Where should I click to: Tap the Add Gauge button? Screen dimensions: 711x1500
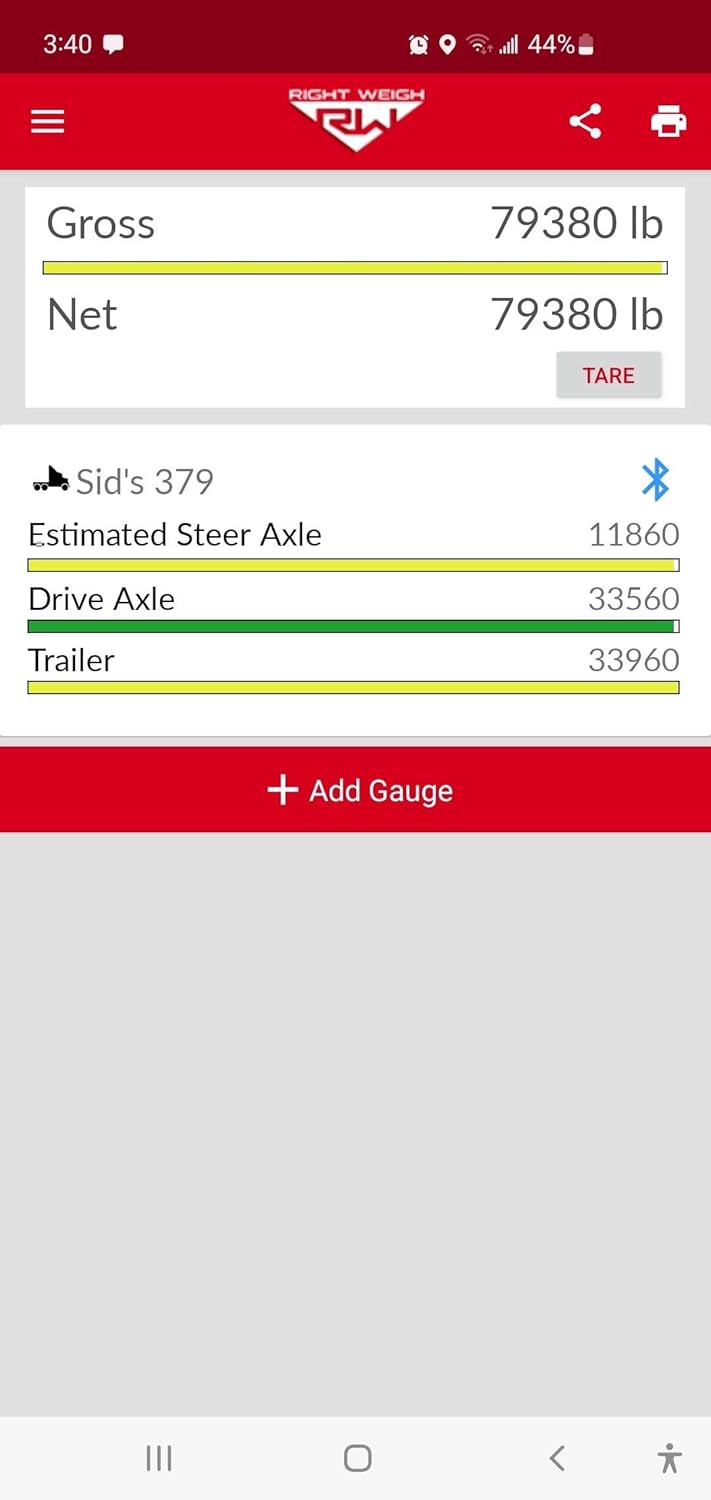[356, 790]
